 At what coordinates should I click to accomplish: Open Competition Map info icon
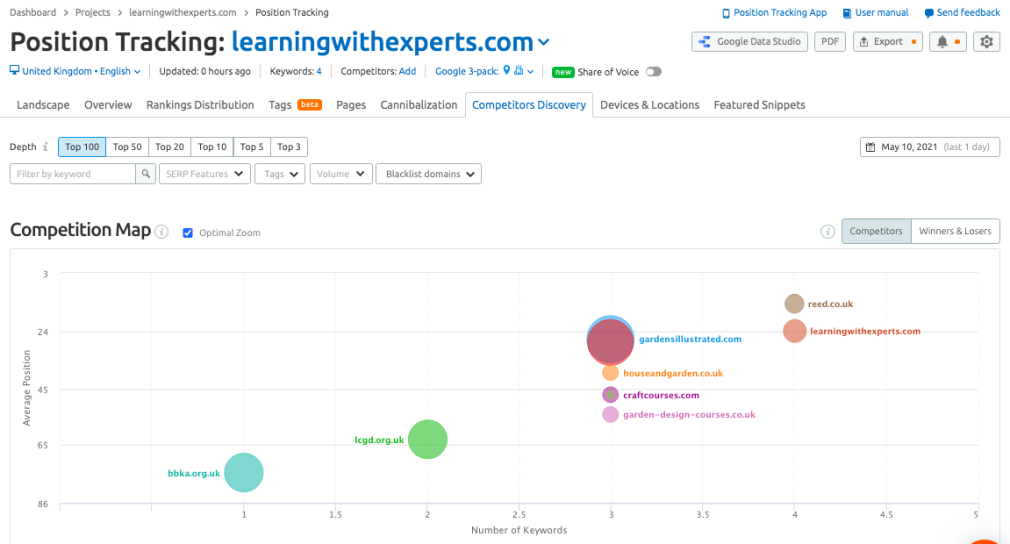[162, 232]
